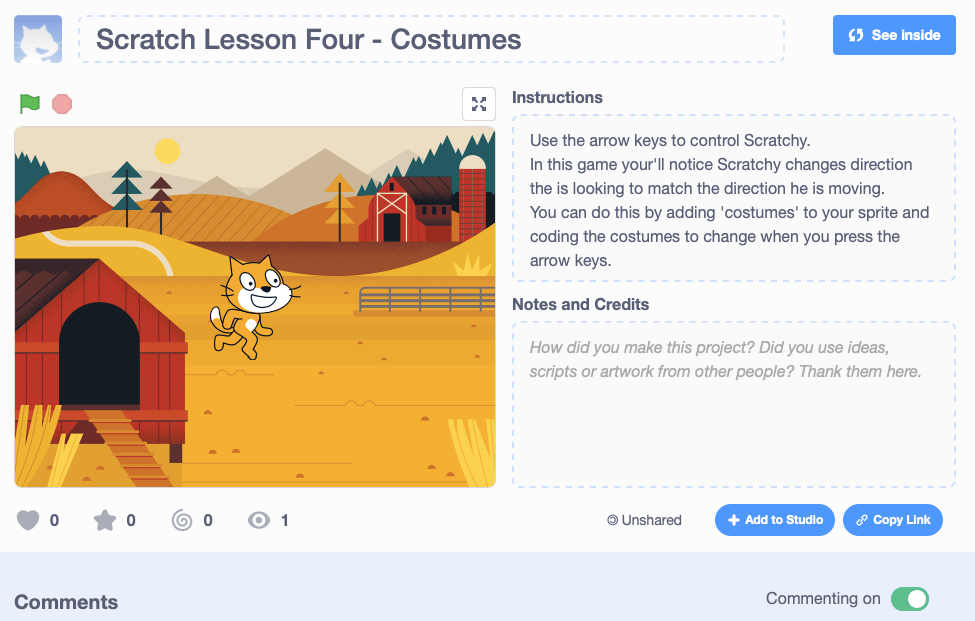This screenshot has width=975, height=621.
Task: Copy the project link
Action: (892, 520)
